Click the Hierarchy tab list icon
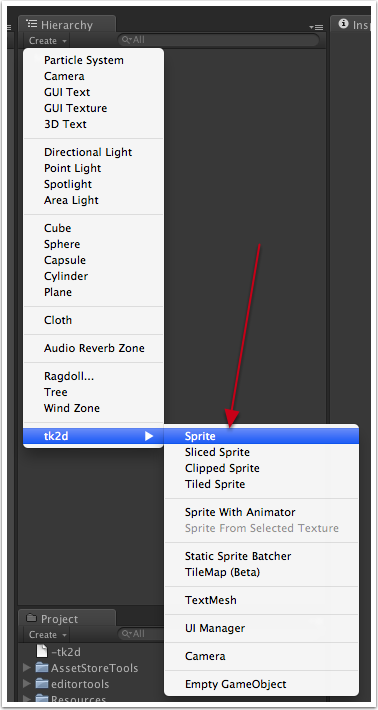This screenshot has width=378, height=710. [x=32, y=23]
